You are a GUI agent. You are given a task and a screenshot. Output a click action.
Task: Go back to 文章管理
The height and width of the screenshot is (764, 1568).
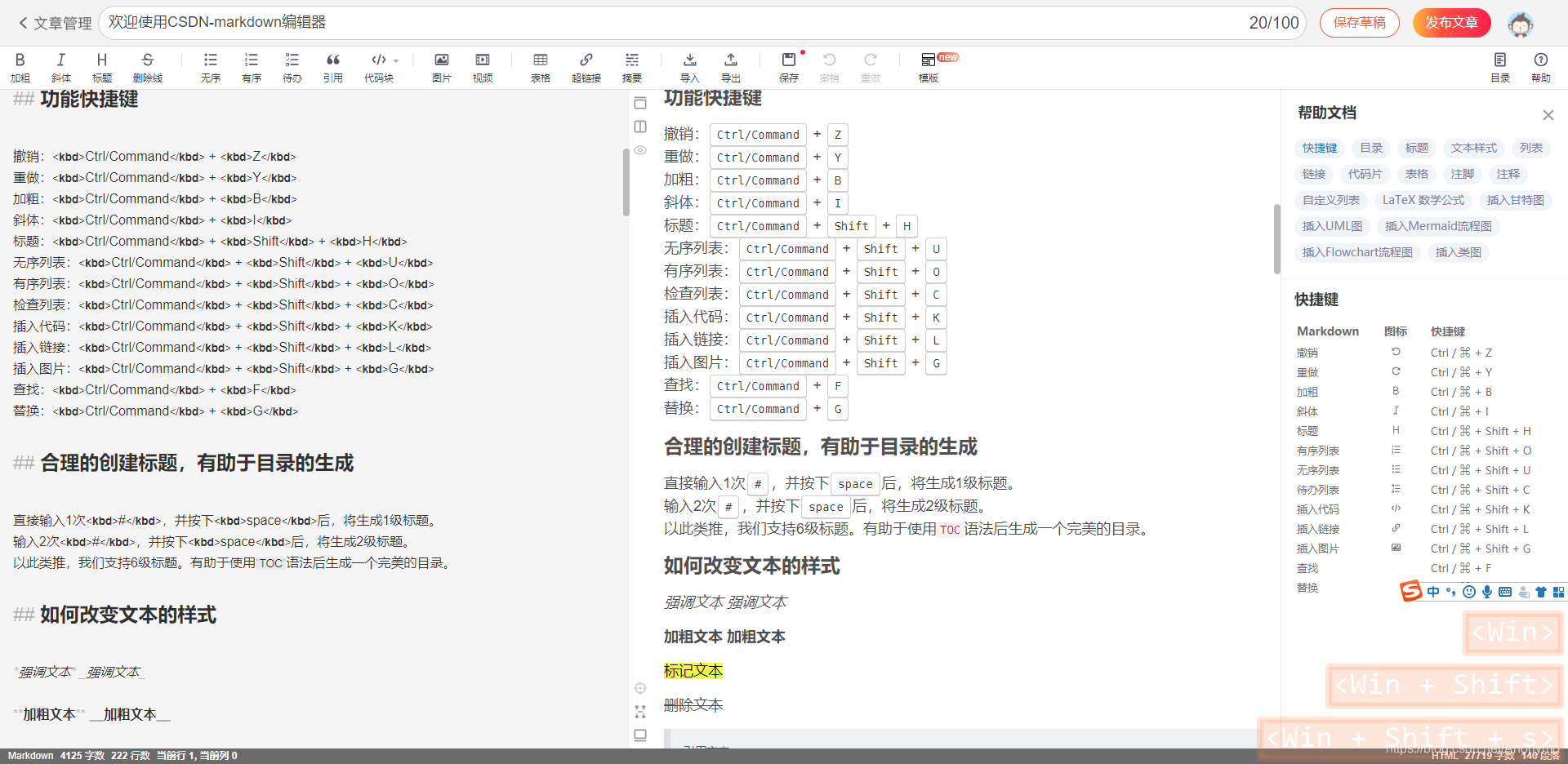[x=55, y=23]
